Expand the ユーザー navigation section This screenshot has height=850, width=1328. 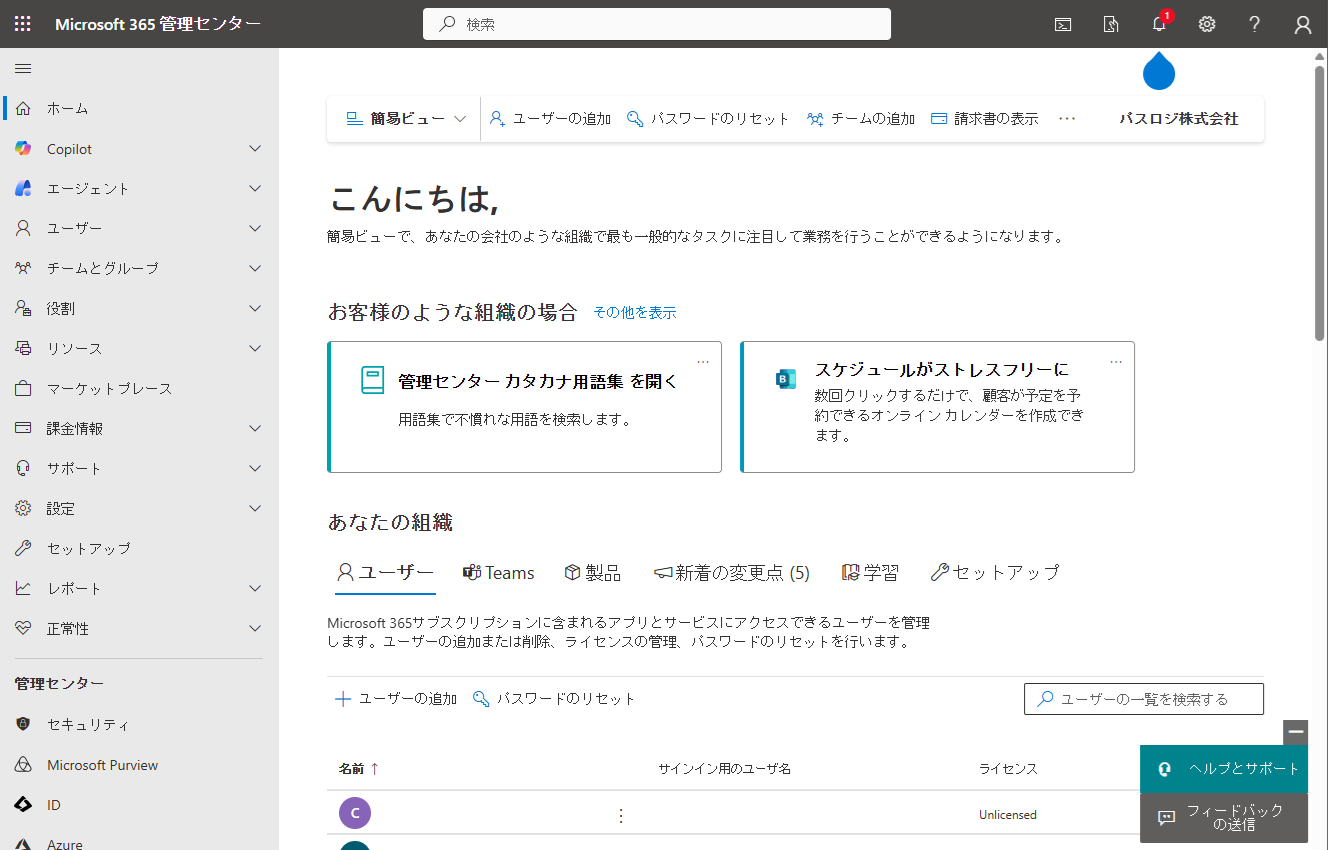point(255,228)
